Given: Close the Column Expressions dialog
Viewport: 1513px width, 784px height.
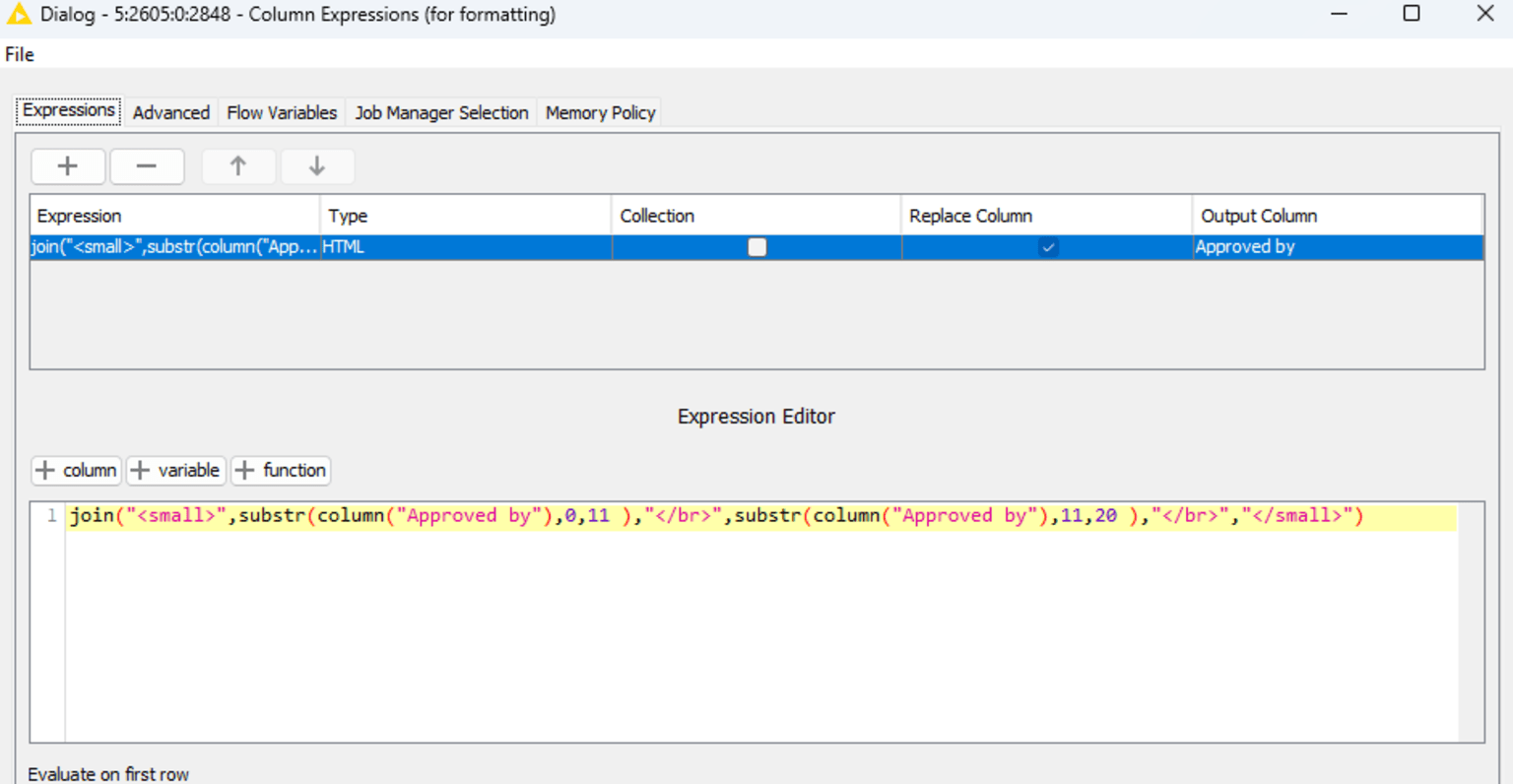Looking at the screenshot, I should click(x=1485, y=14).
